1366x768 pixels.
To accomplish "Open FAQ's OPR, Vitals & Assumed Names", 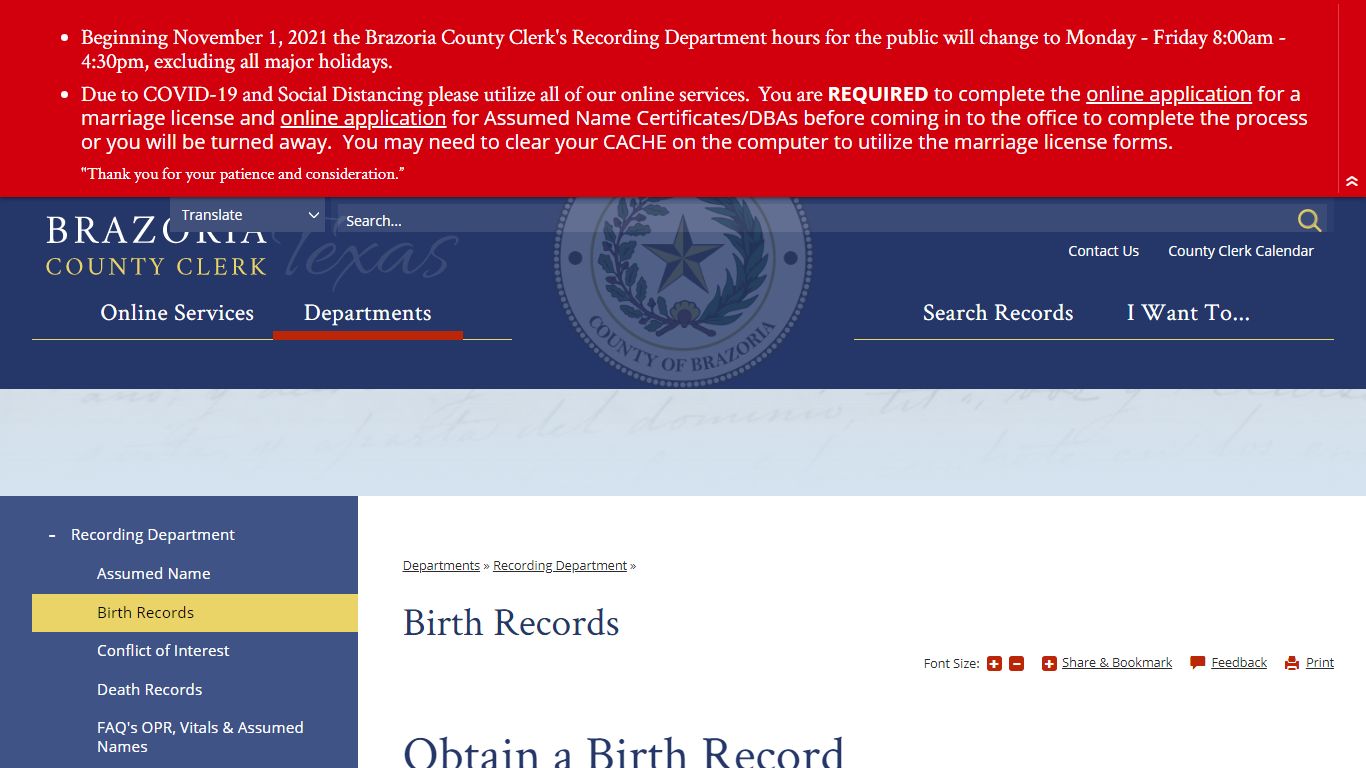I will click(x=200, y=737).
